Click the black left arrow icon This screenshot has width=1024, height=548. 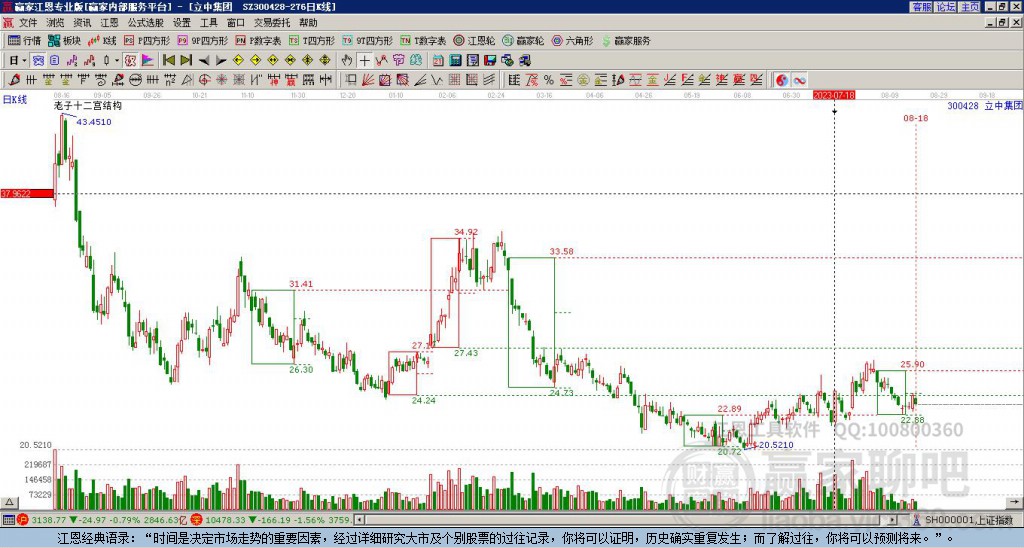(204, 60)
